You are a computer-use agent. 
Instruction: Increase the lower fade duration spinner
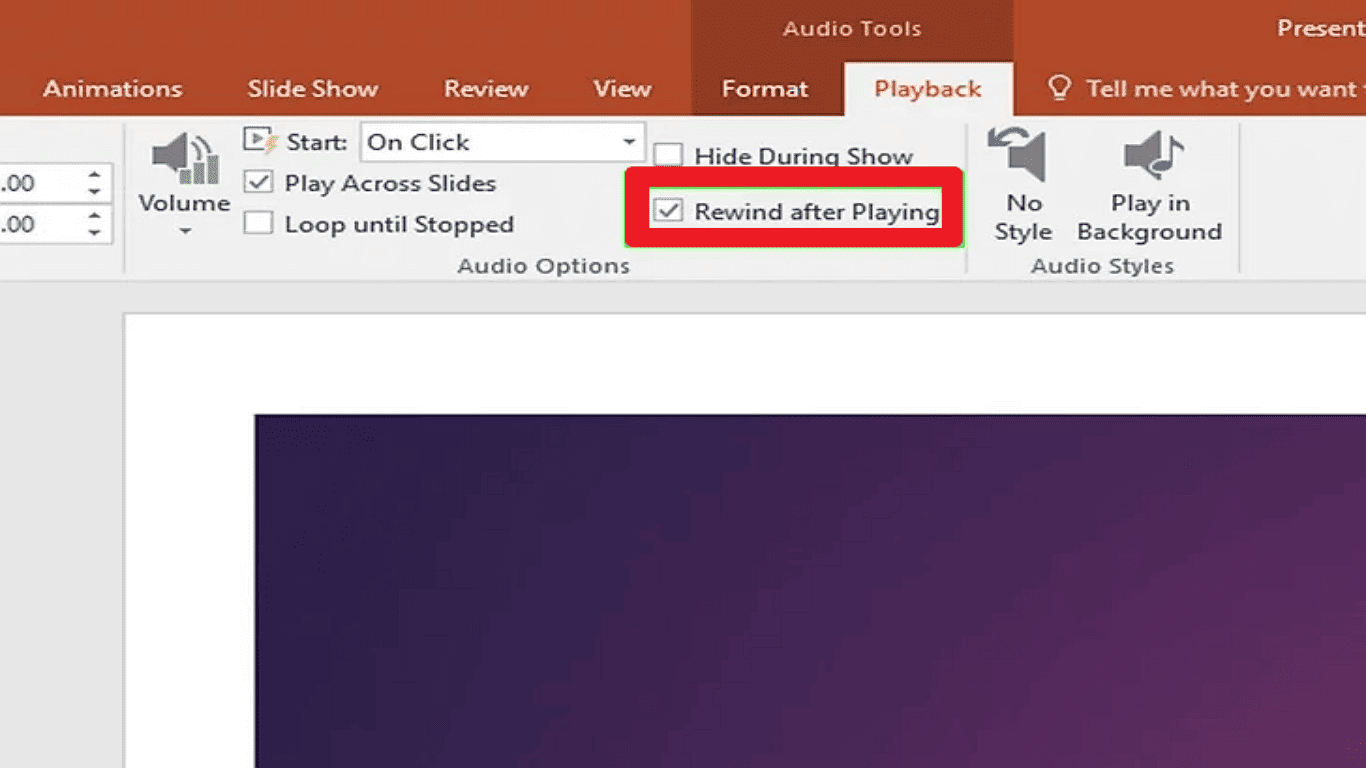(94, 215)
